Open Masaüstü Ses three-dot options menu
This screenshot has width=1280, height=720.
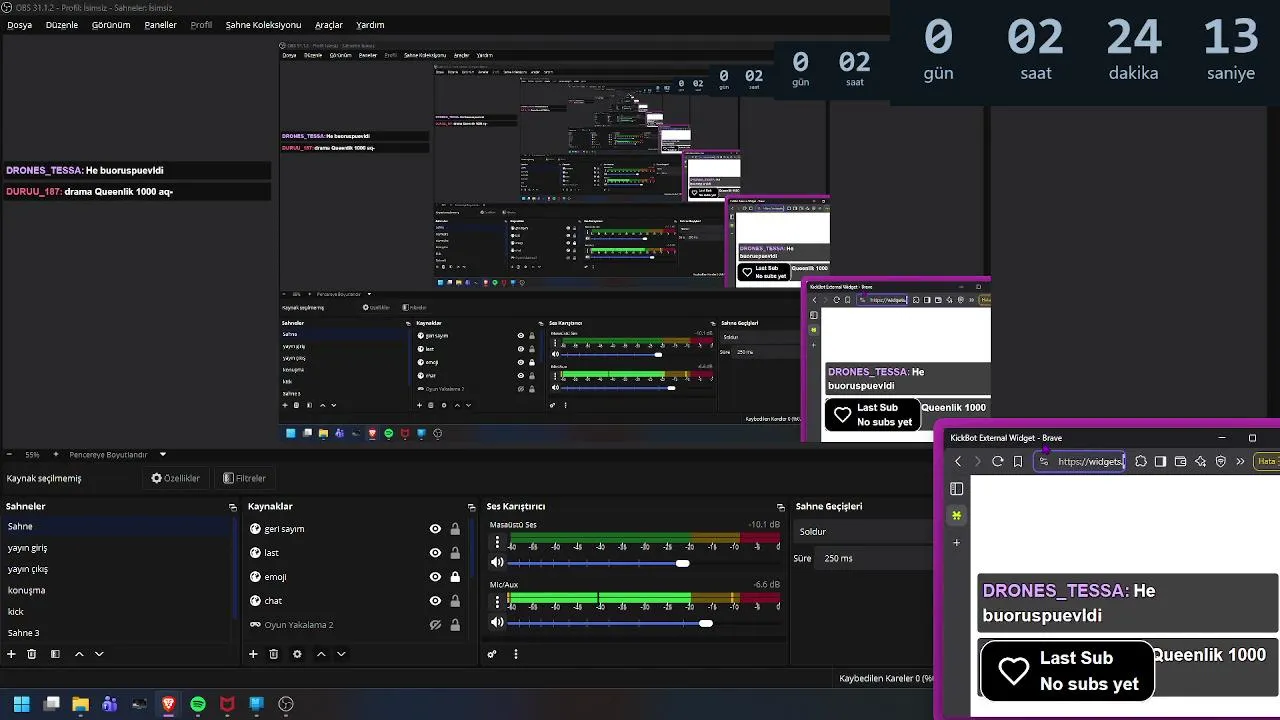tap(497, 542)
